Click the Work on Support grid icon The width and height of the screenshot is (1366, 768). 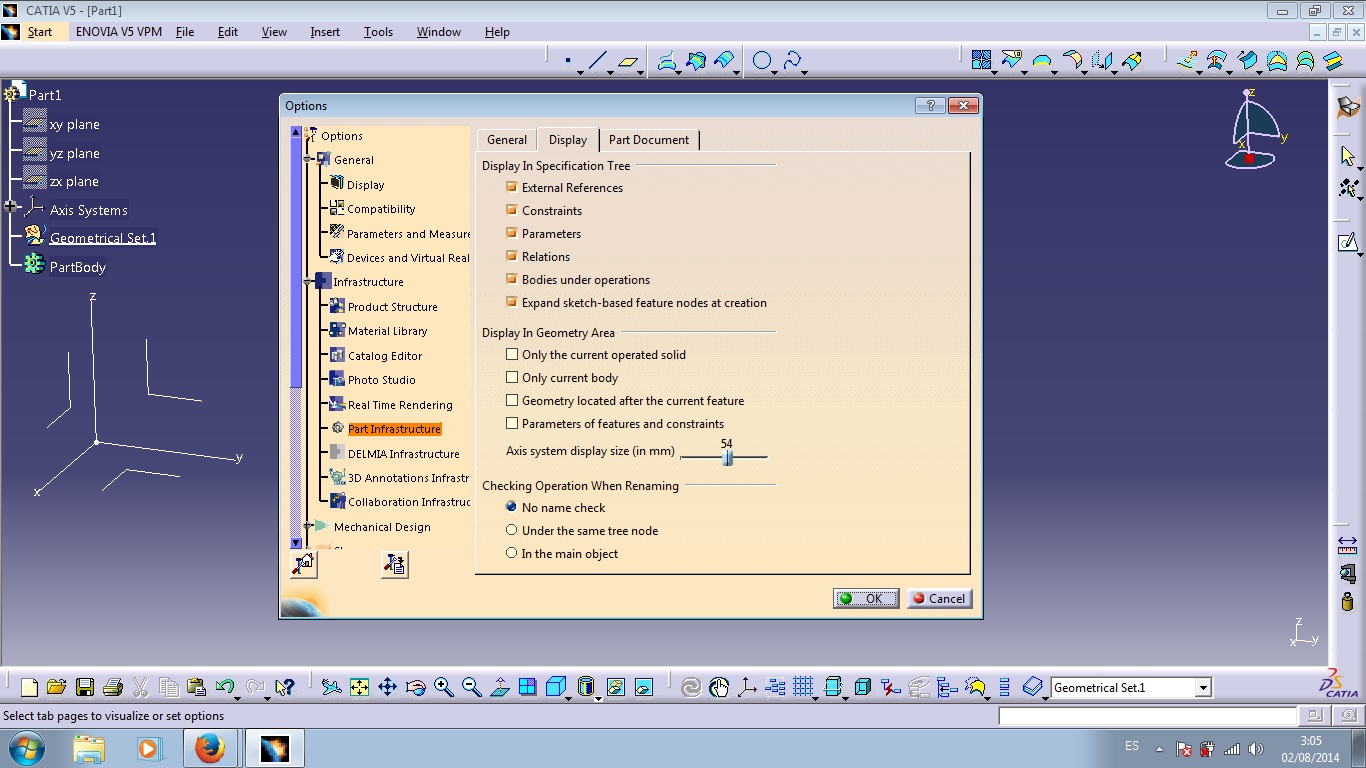pos(803,687)
